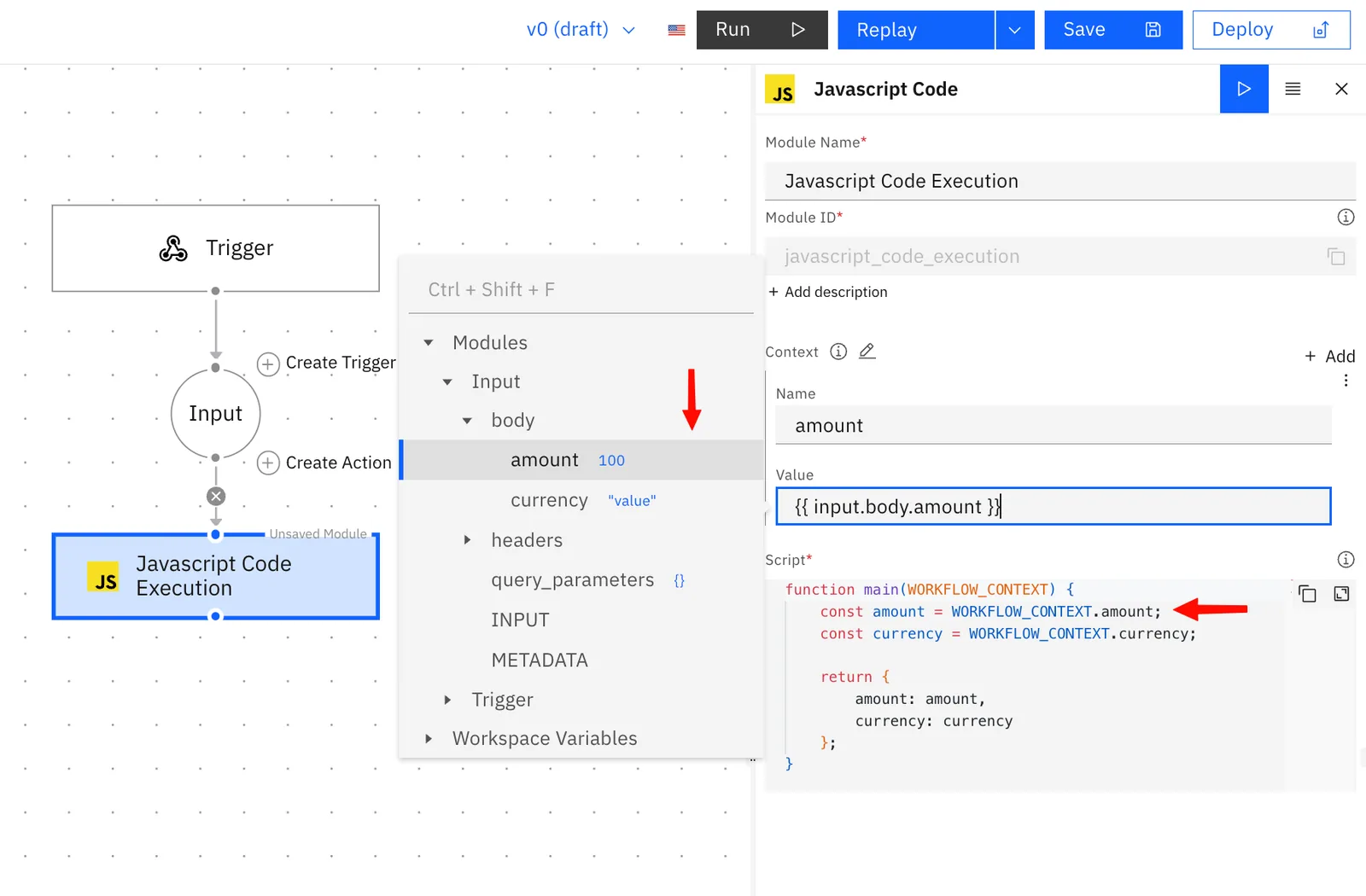1366x896 pixels.
Task: Collapse the Modules tree node
Action: [429, 343]
